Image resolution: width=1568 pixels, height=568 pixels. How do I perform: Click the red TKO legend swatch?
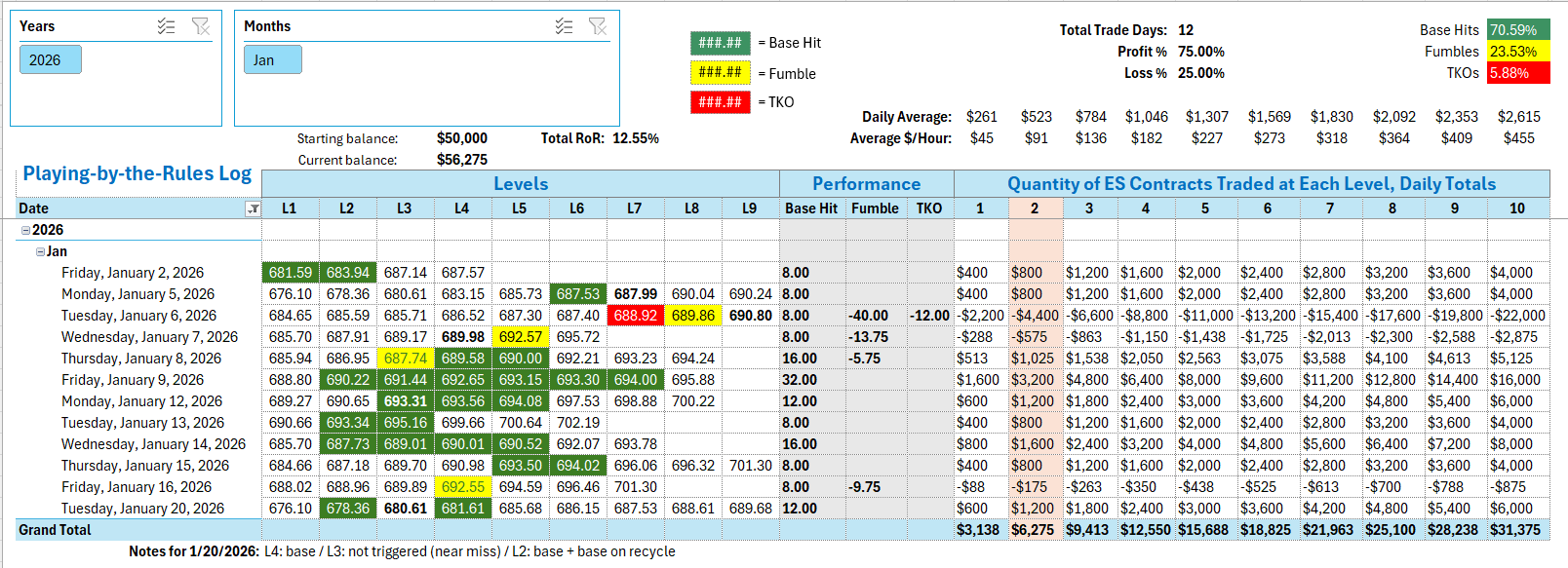tap(720, 102)
